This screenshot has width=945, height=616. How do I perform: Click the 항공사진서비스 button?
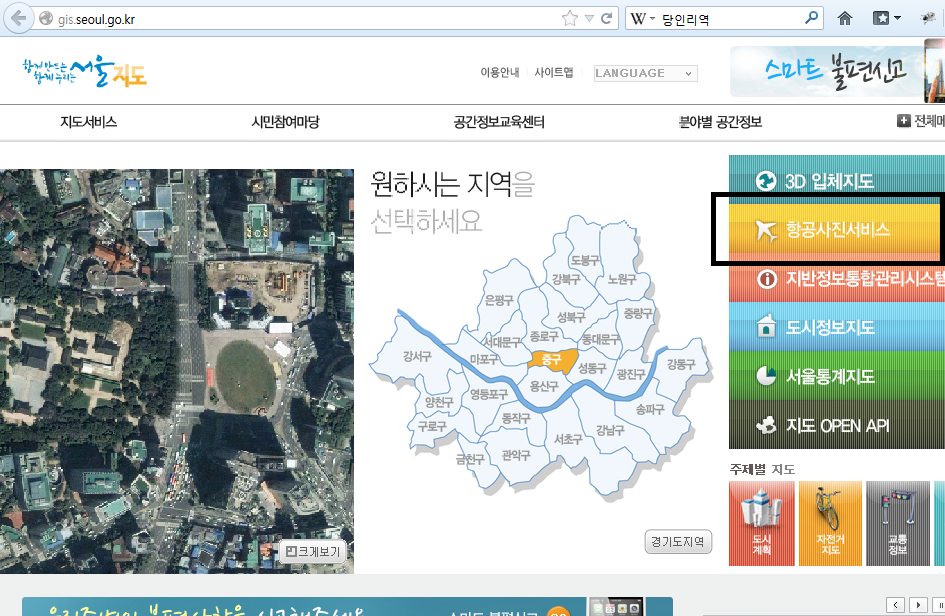[x=836, y=230]
